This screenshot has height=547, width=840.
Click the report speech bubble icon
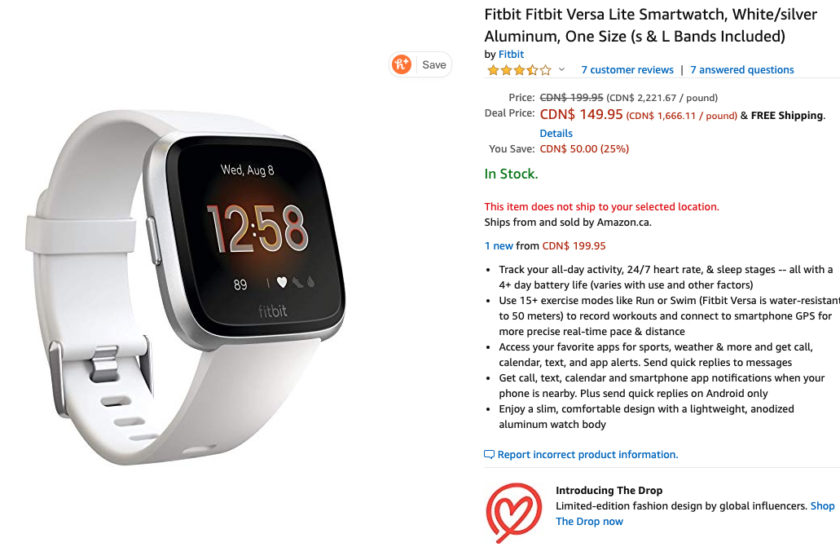tap(489, 454)
